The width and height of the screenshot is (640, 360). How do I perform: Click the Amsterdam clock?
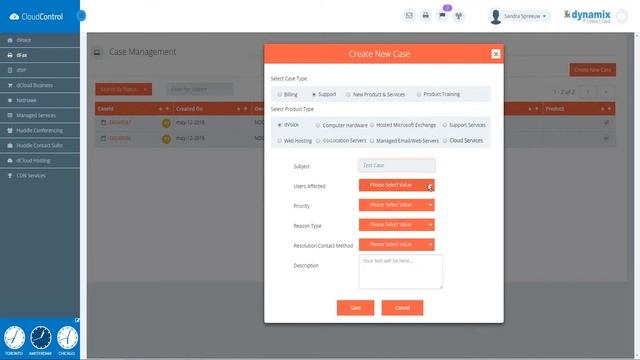40,338
